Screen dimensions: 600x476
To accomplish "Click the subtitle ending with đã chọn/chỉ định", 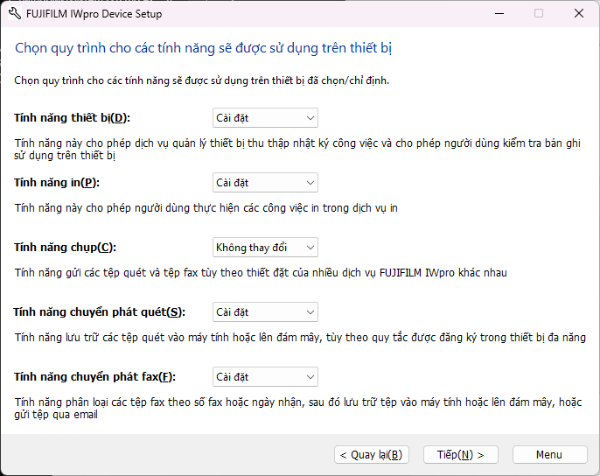I will [202, 81].
